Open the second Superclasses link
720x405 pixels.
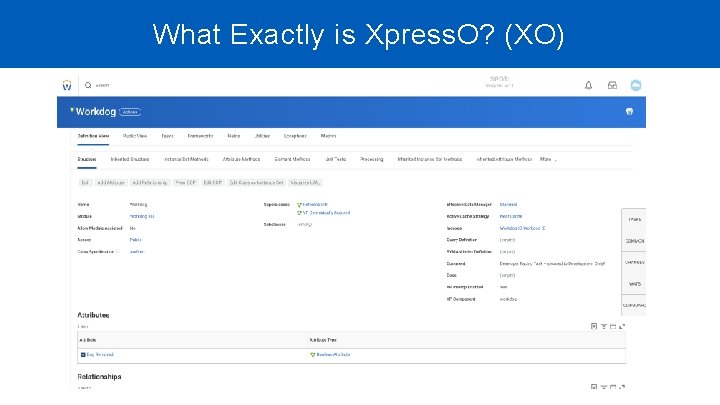[326, 213]
